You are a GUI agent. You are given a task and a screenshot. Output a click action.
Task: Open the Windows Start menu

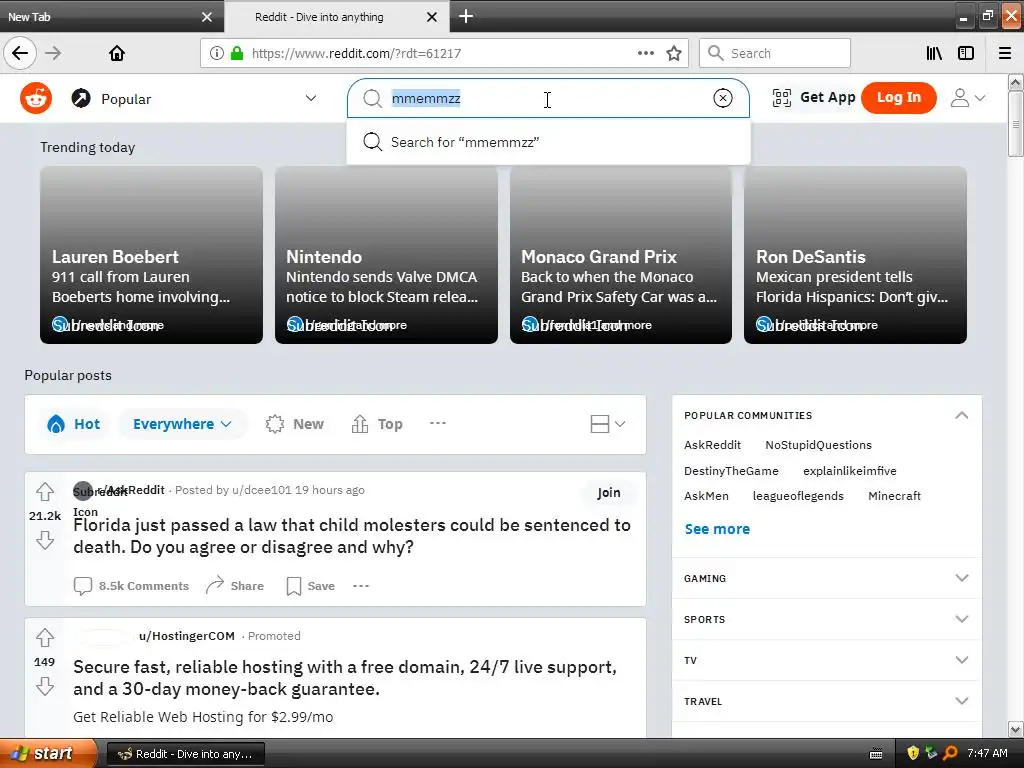tap(47, 753)
